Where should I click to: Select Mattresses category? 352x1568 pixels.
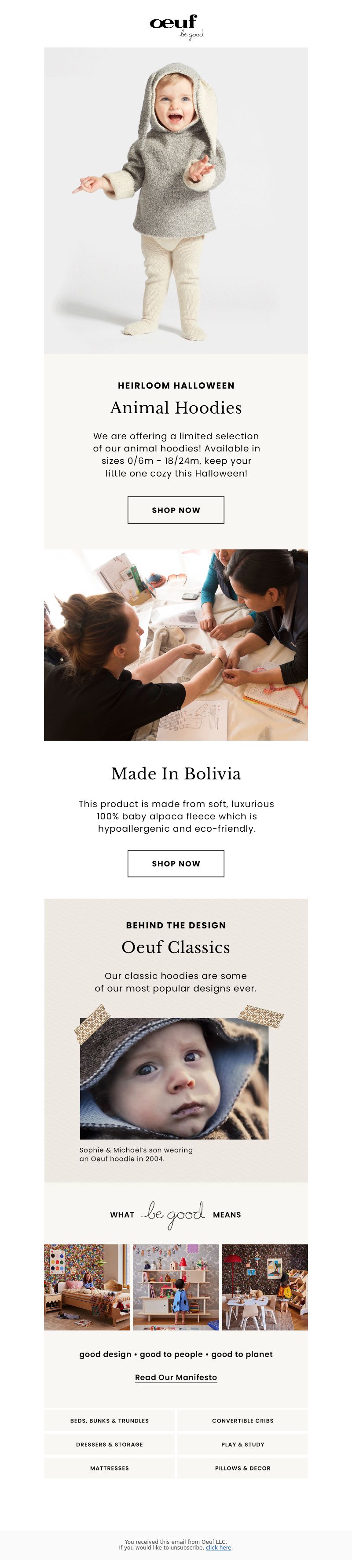[x=109, y=1468]
